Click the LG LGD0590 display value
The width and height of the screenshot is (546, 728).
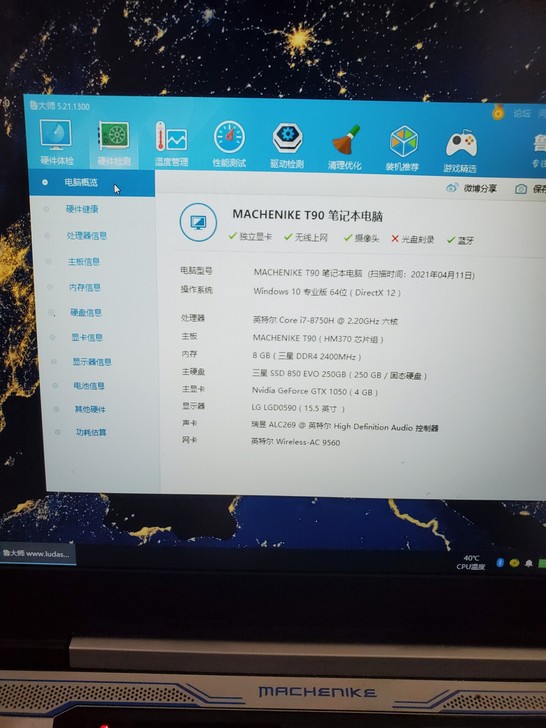tap(298, 409)
